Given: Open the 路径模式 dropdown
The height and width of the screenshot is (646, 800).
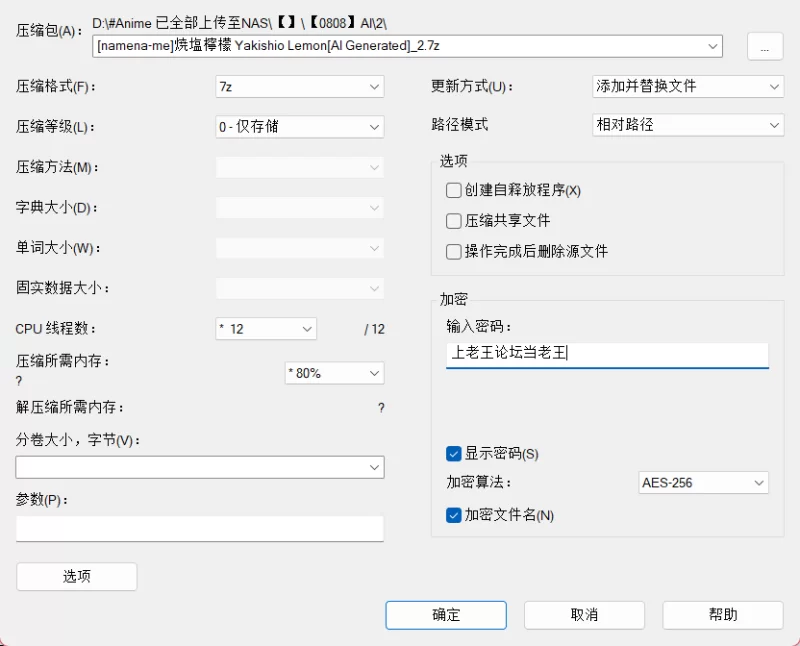Looking at the screenshot, I should tap(688, 125).
